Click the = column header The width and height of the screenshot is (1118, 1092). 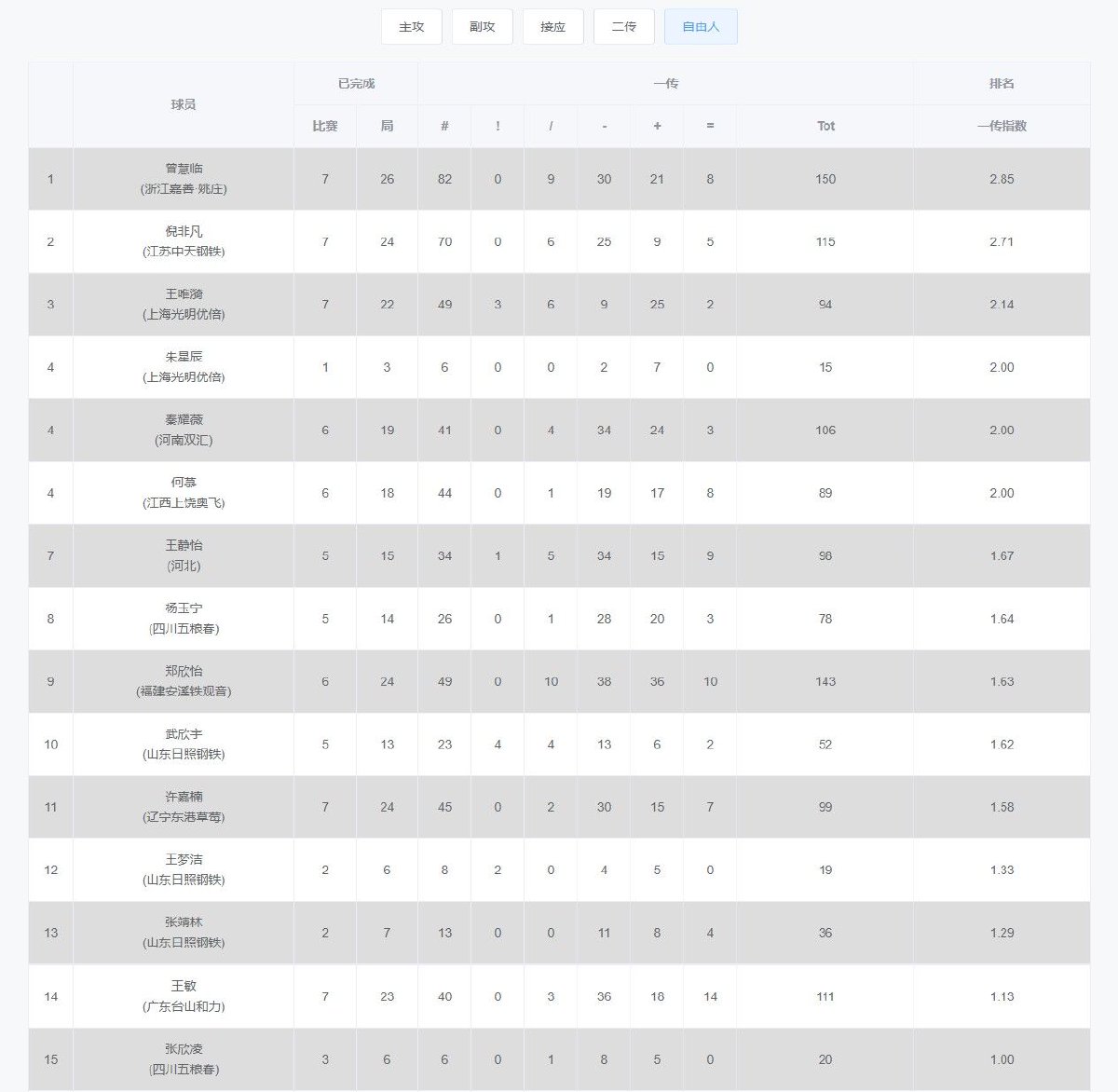[x=709, y=126]
